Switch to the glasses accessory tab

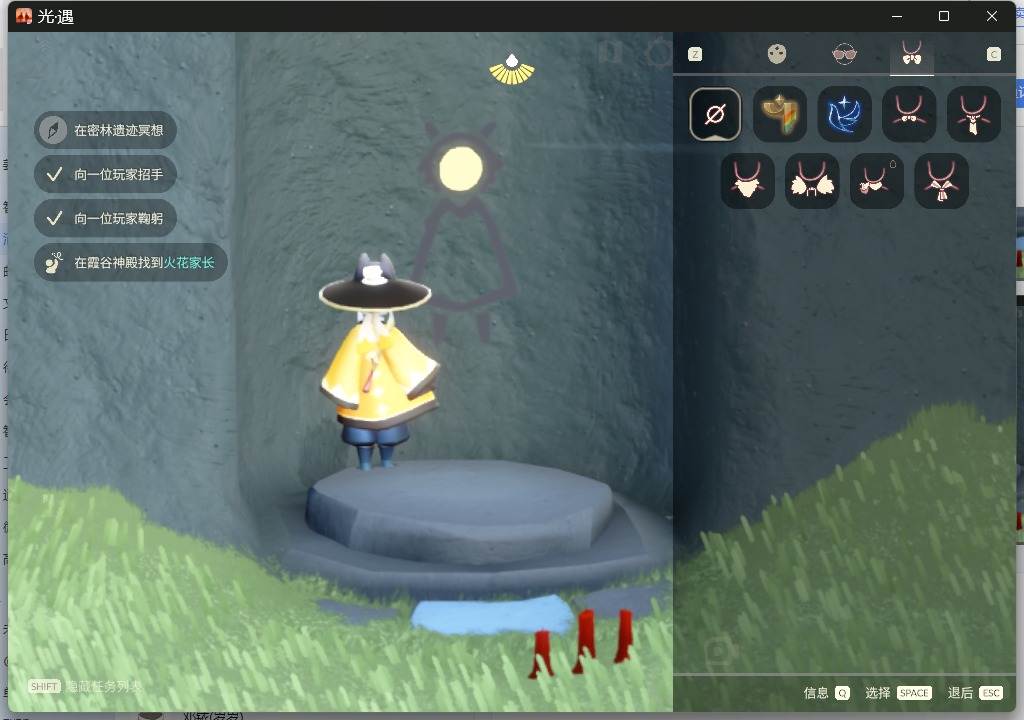(844, 54)
